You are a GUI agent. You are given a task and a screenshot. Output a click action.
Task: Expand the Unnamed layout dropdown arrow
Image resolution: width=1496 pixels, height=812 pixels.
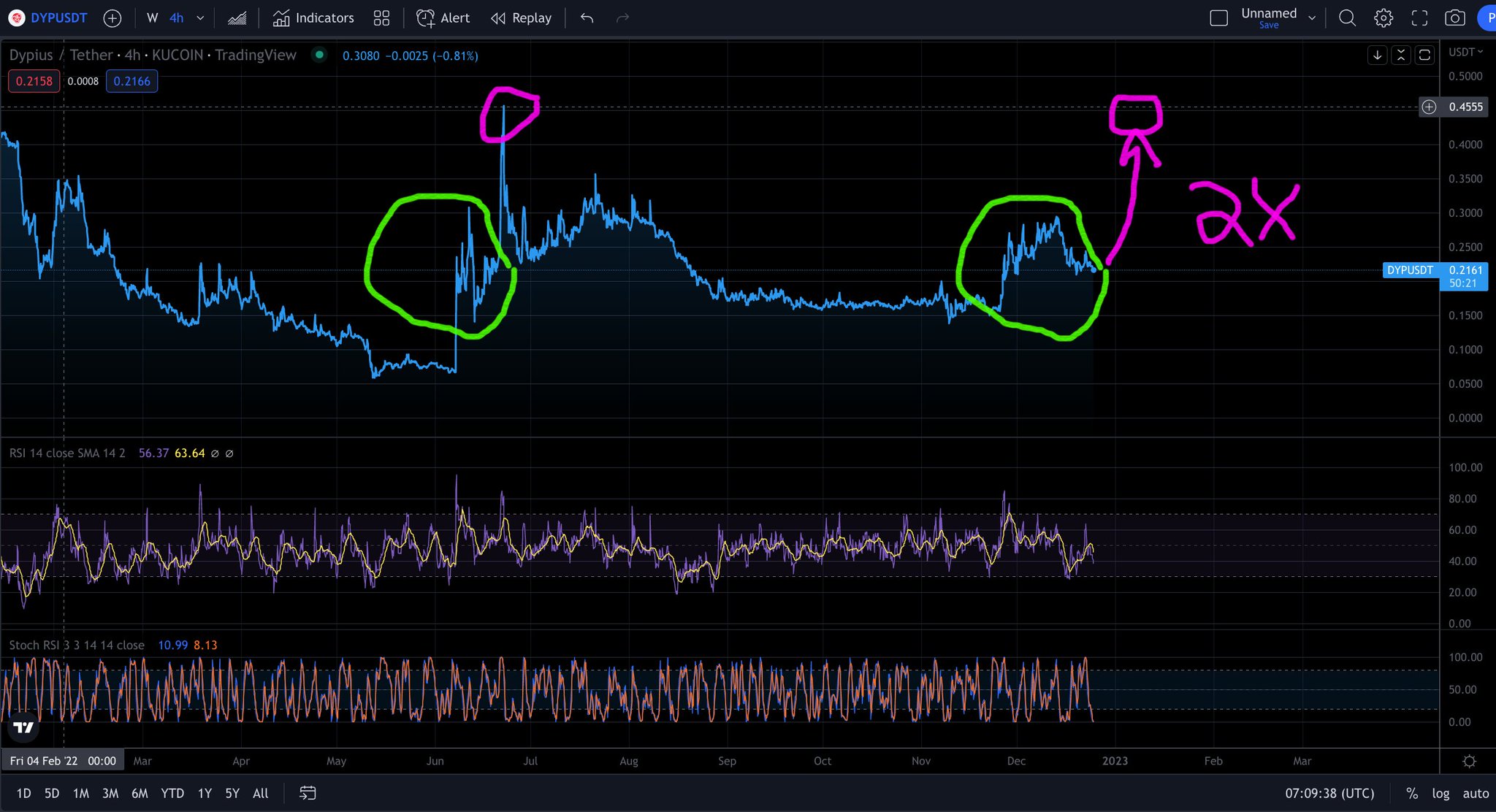tap(1312, 18)
